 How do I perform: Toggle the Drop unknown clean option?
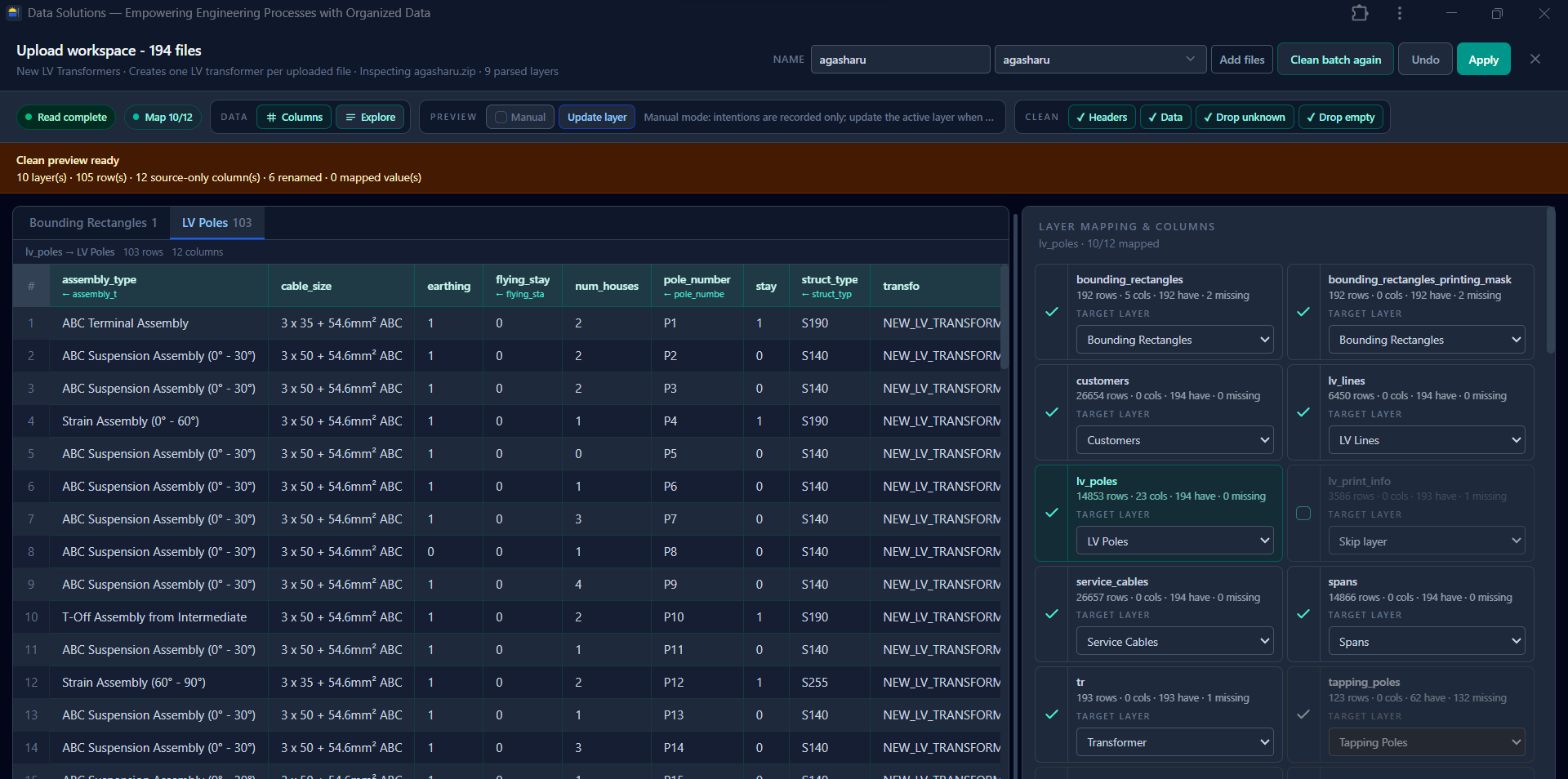pos(1245,117)
